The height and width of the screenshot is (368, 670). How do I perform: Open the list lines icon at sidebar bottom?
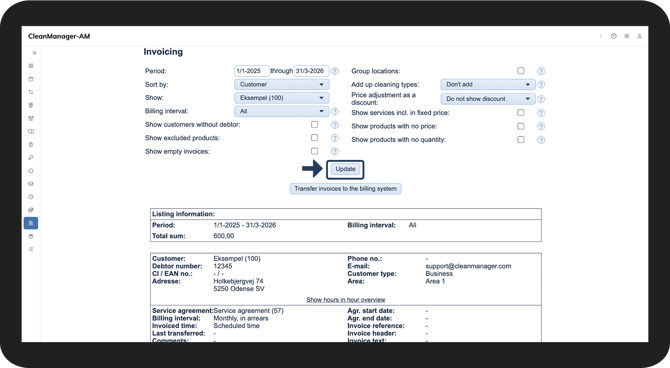pyautogui.click(x=31, y=249)
